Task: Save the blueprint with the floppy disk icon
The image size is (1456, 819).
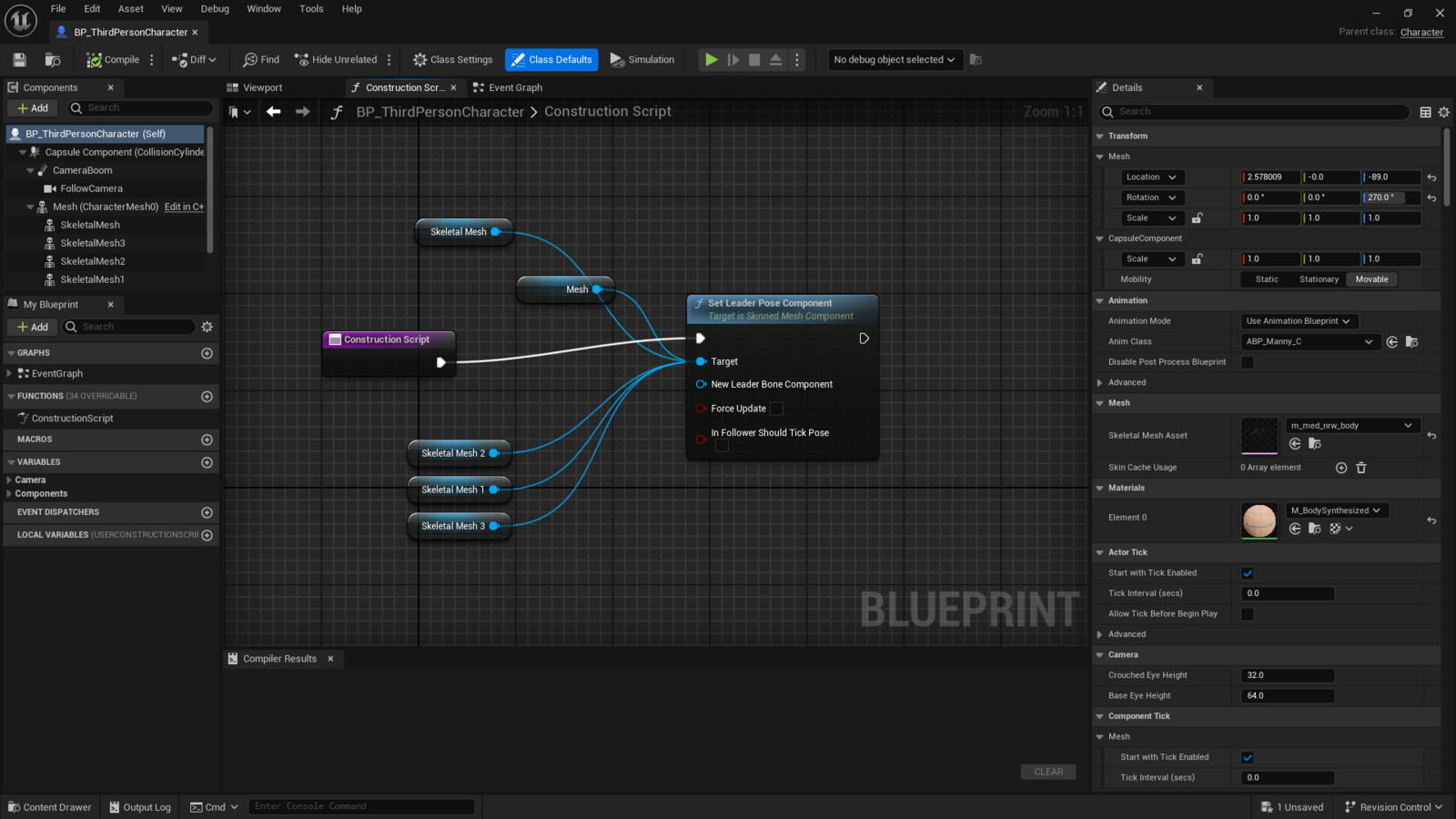Action: tap(19, 60)
